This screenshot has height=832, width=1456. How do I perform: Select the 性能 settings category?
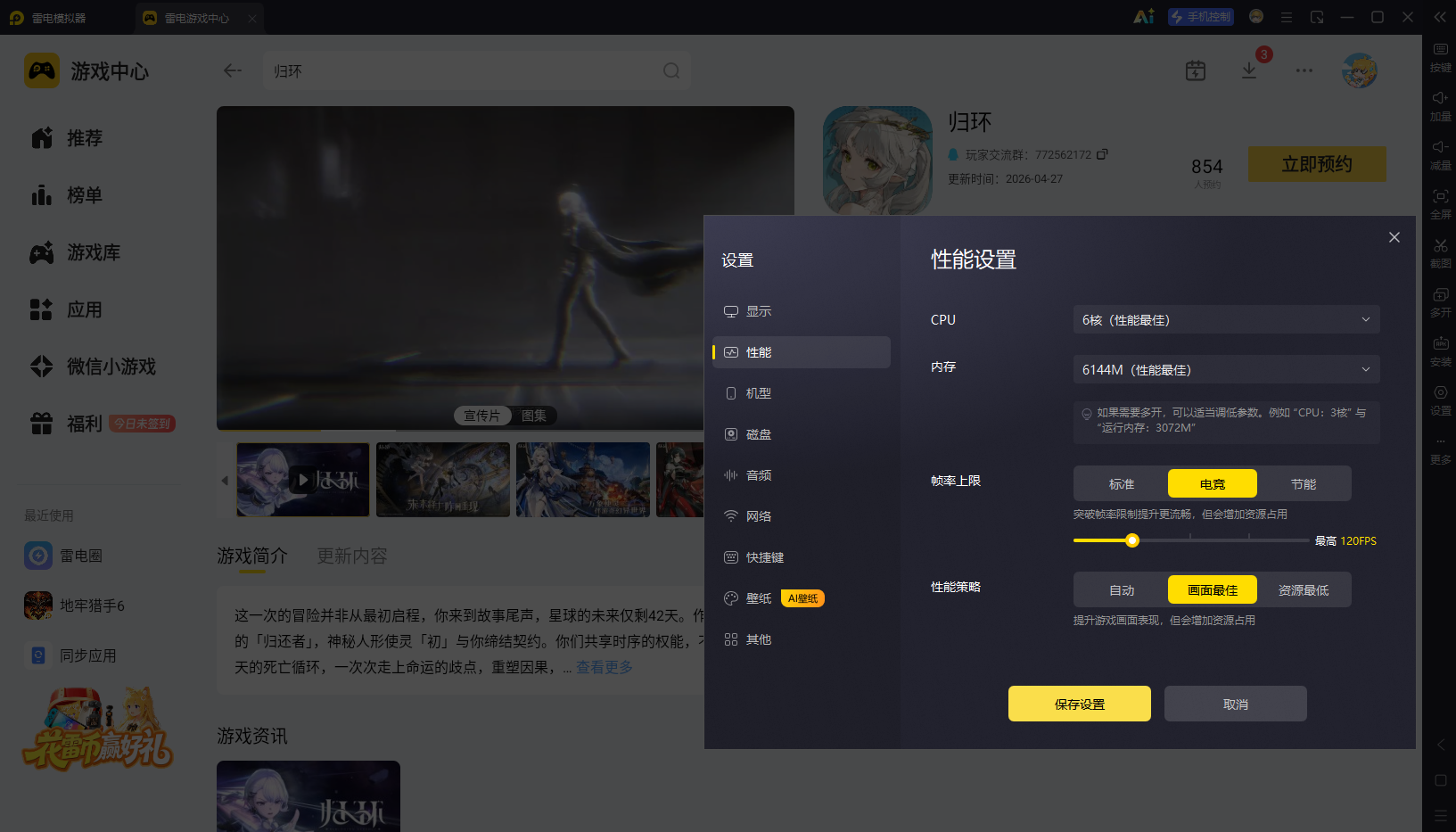coord(802,352)
